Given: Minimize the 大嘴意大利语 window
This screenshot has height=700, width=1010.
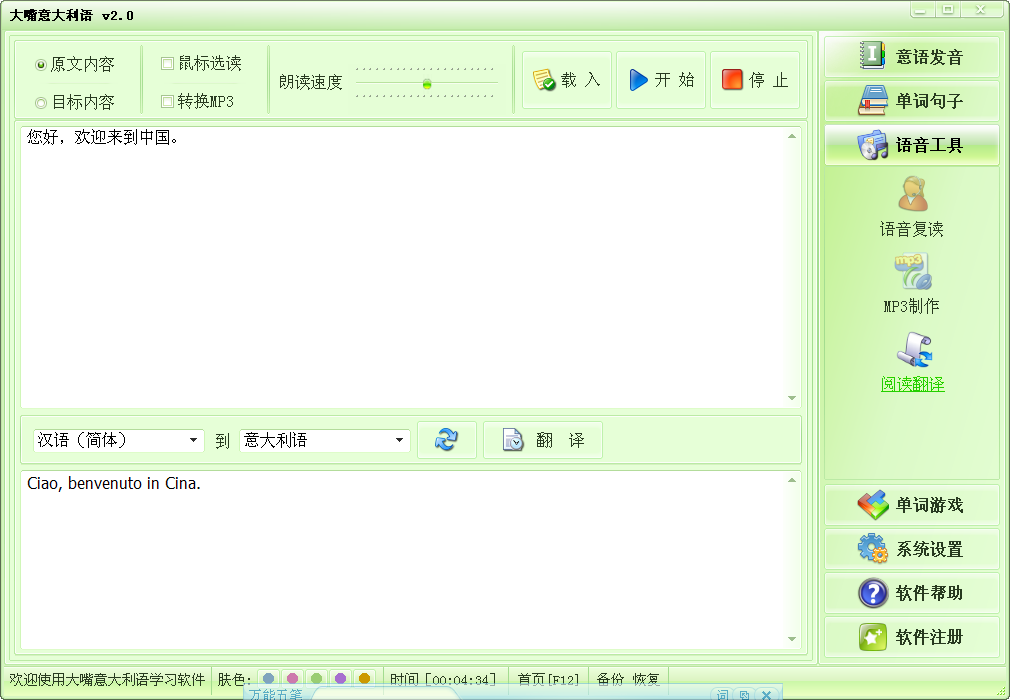Looking at the screenshot, I should [920, 10].
